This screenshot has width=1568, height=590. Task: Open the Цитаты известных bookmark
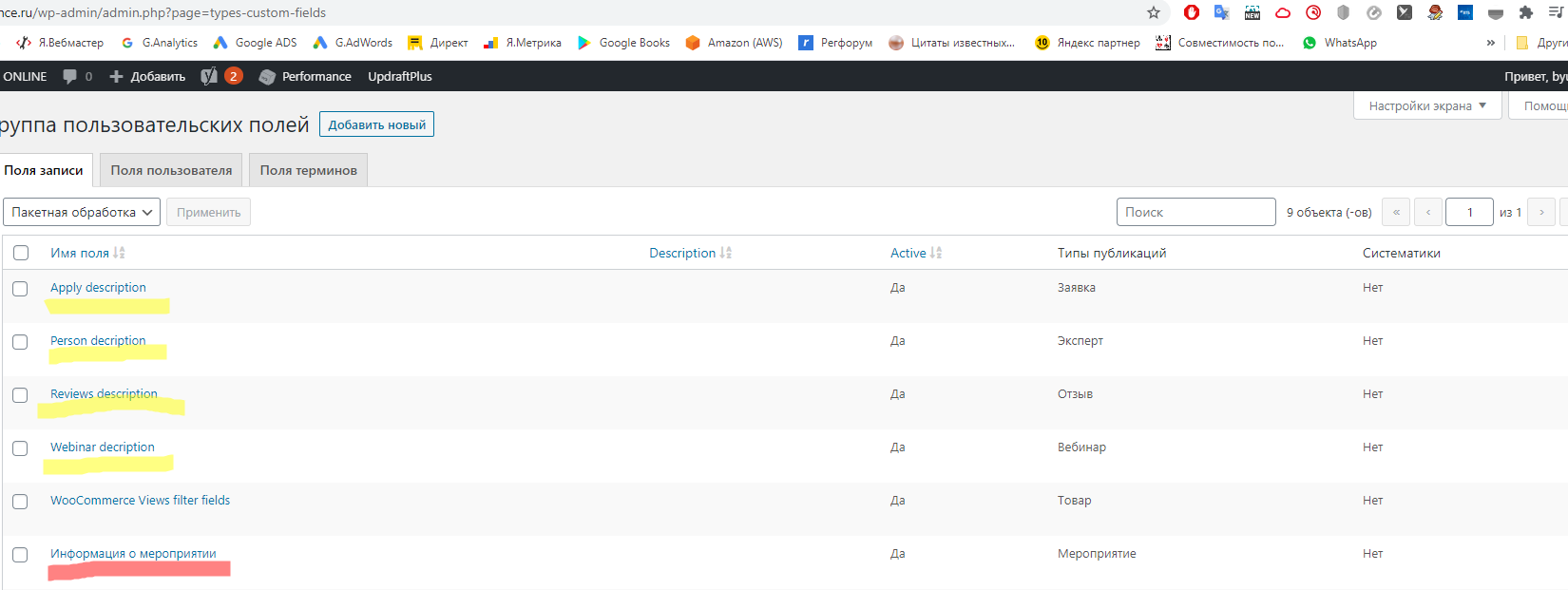click(952, 43)
